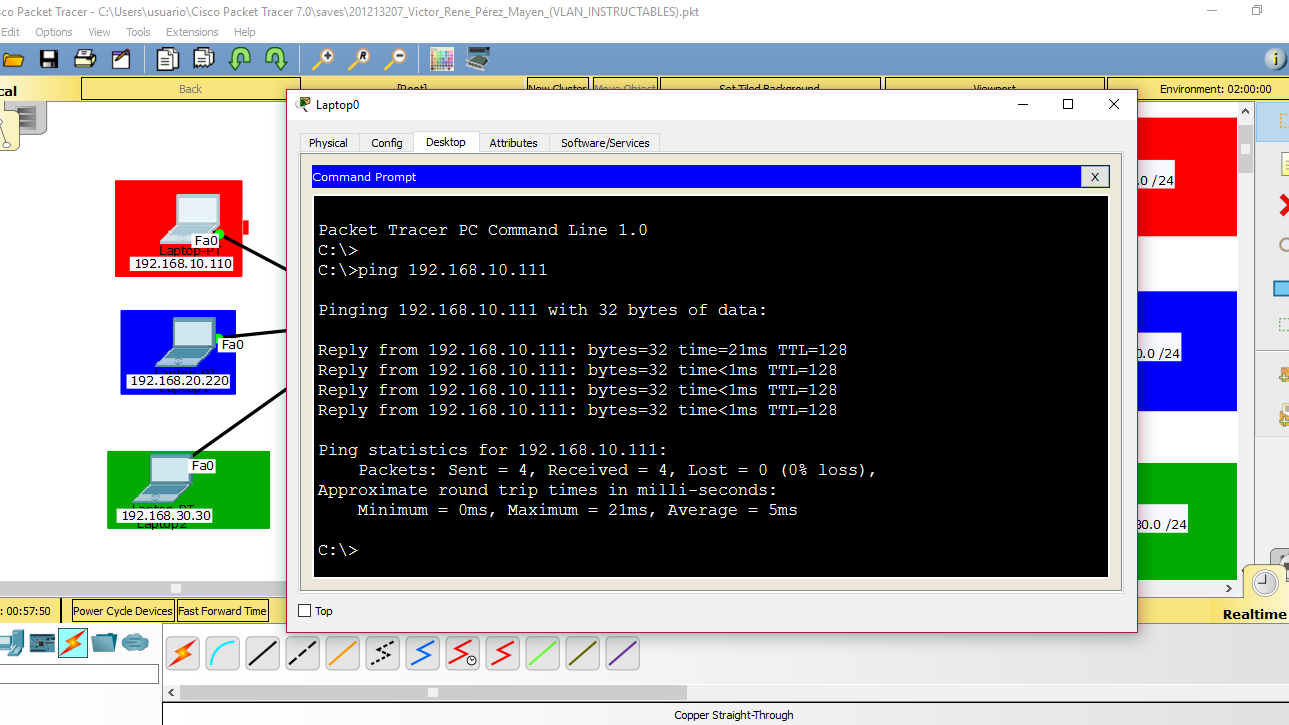Viewport: 1289px width, 725px height.
Task: Pick the blue rectangle drawing tool
Action: click(1281, 288)
